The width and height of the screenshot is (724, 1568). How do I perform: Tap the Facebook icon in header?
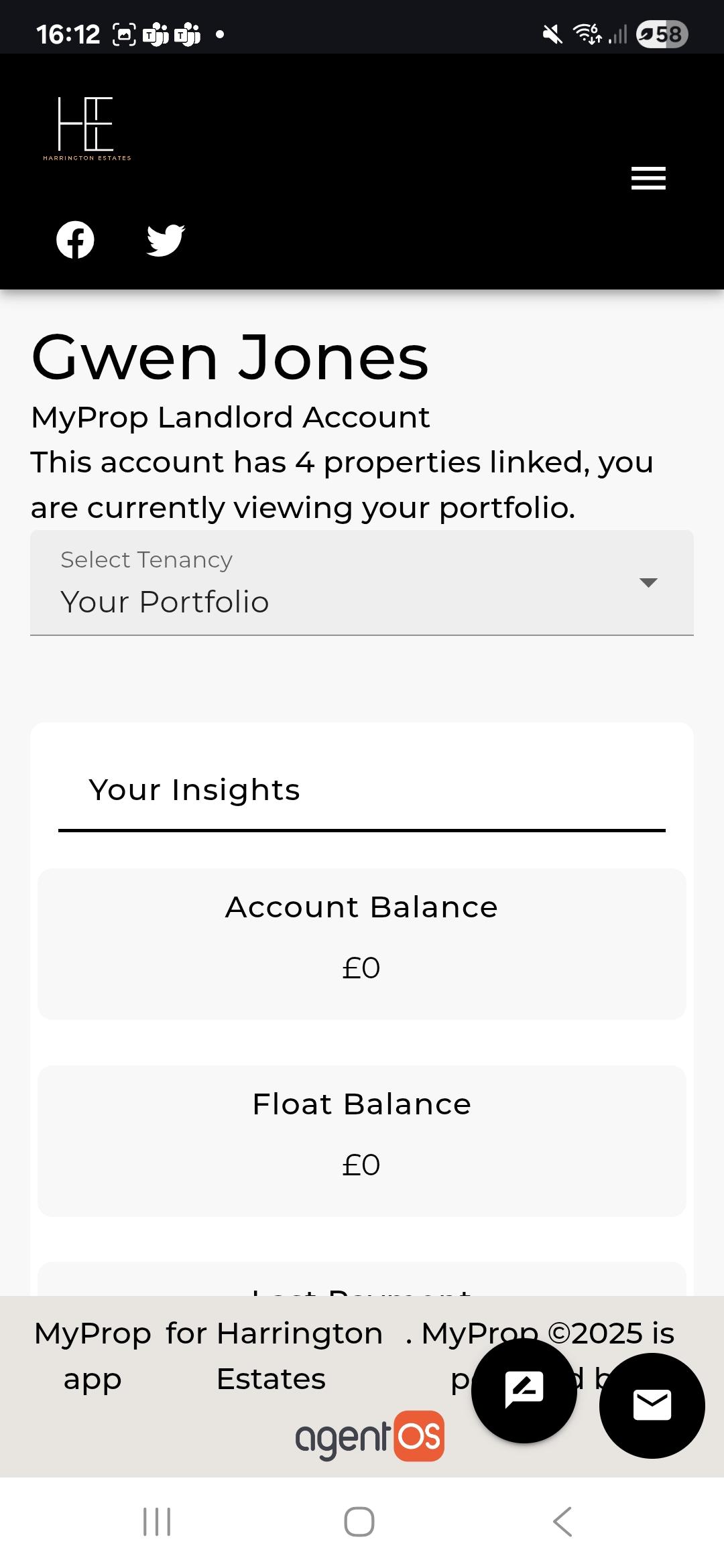tap(75, 240)
